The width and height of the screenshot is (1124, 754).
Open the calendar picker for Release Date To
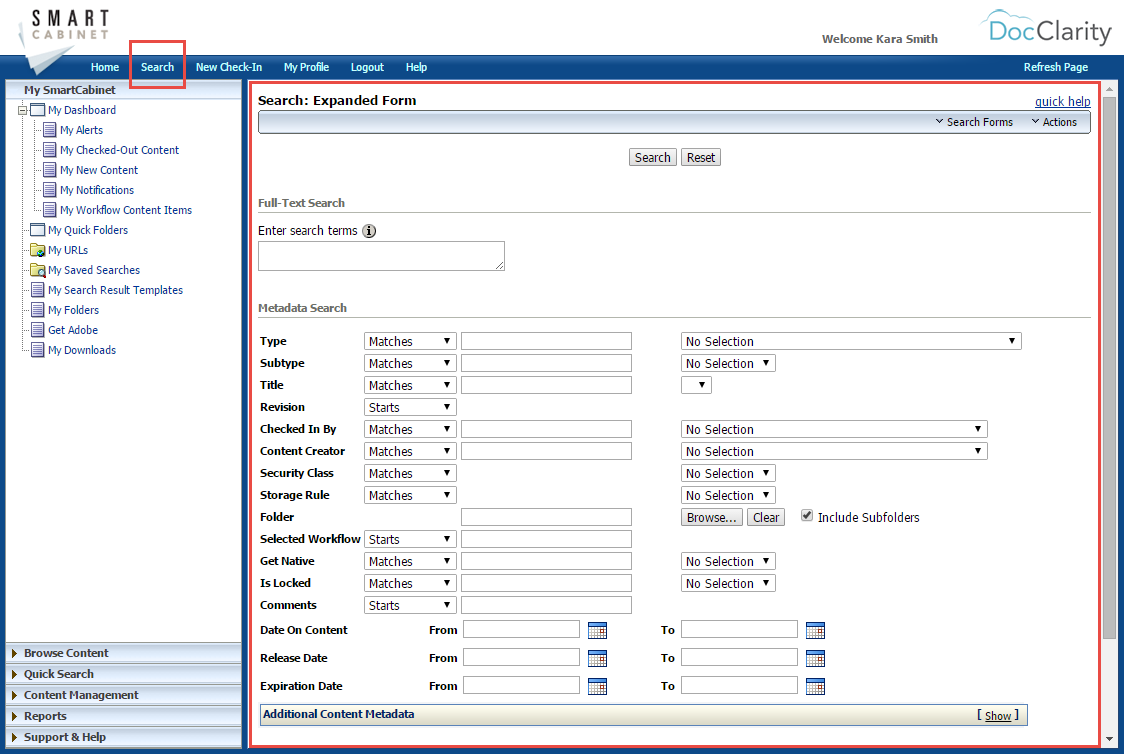click(x=815, y=657)
